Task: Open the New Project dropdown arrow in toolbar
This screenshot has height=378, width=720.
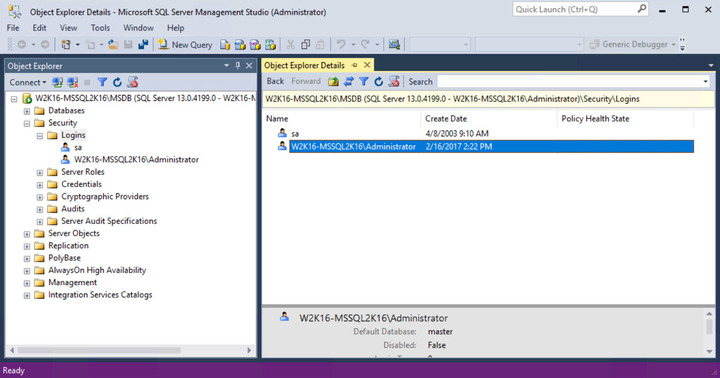Action: click(x=78, y=45)
